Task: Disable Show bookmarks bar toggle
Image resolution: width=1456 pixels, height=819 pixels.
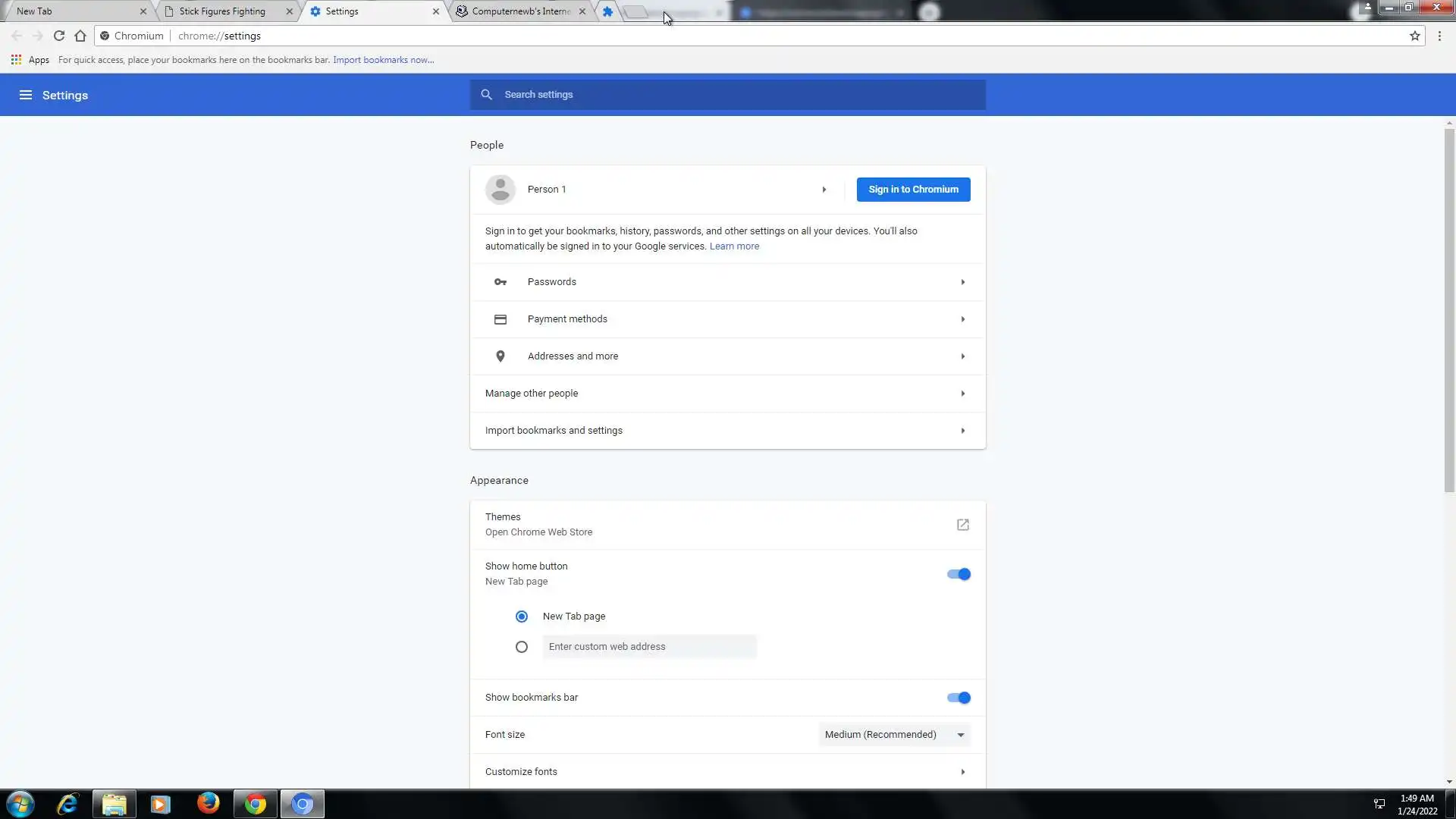Action: pyautogui.click(x=959, y=698)
